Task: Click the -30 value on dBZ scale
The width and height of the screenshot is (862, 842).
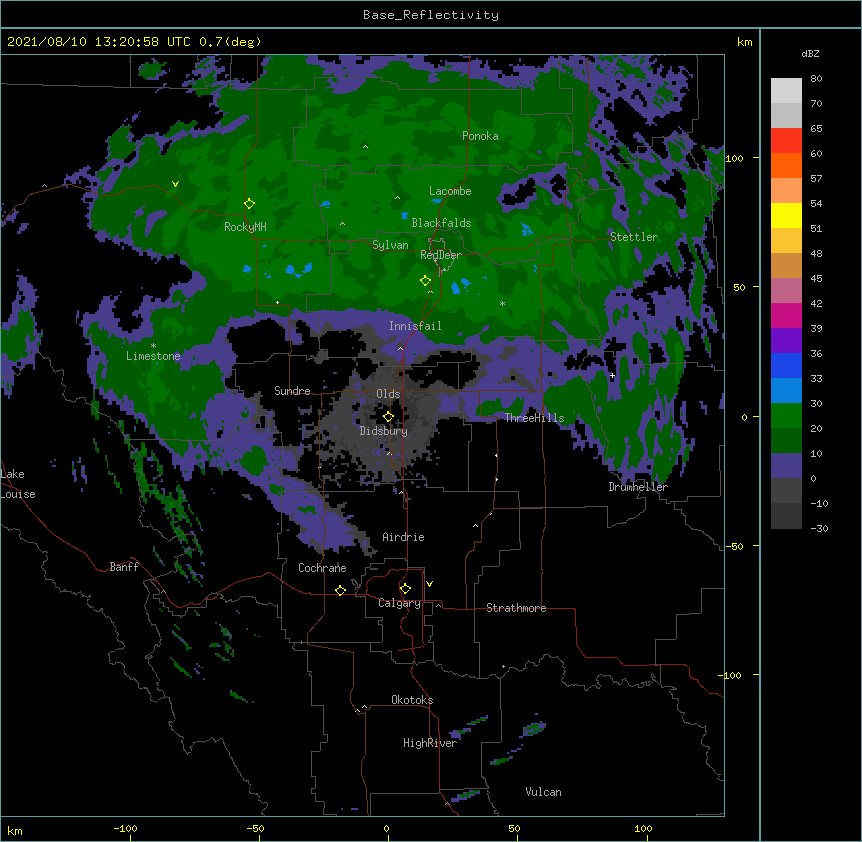Action: (819, 528)
